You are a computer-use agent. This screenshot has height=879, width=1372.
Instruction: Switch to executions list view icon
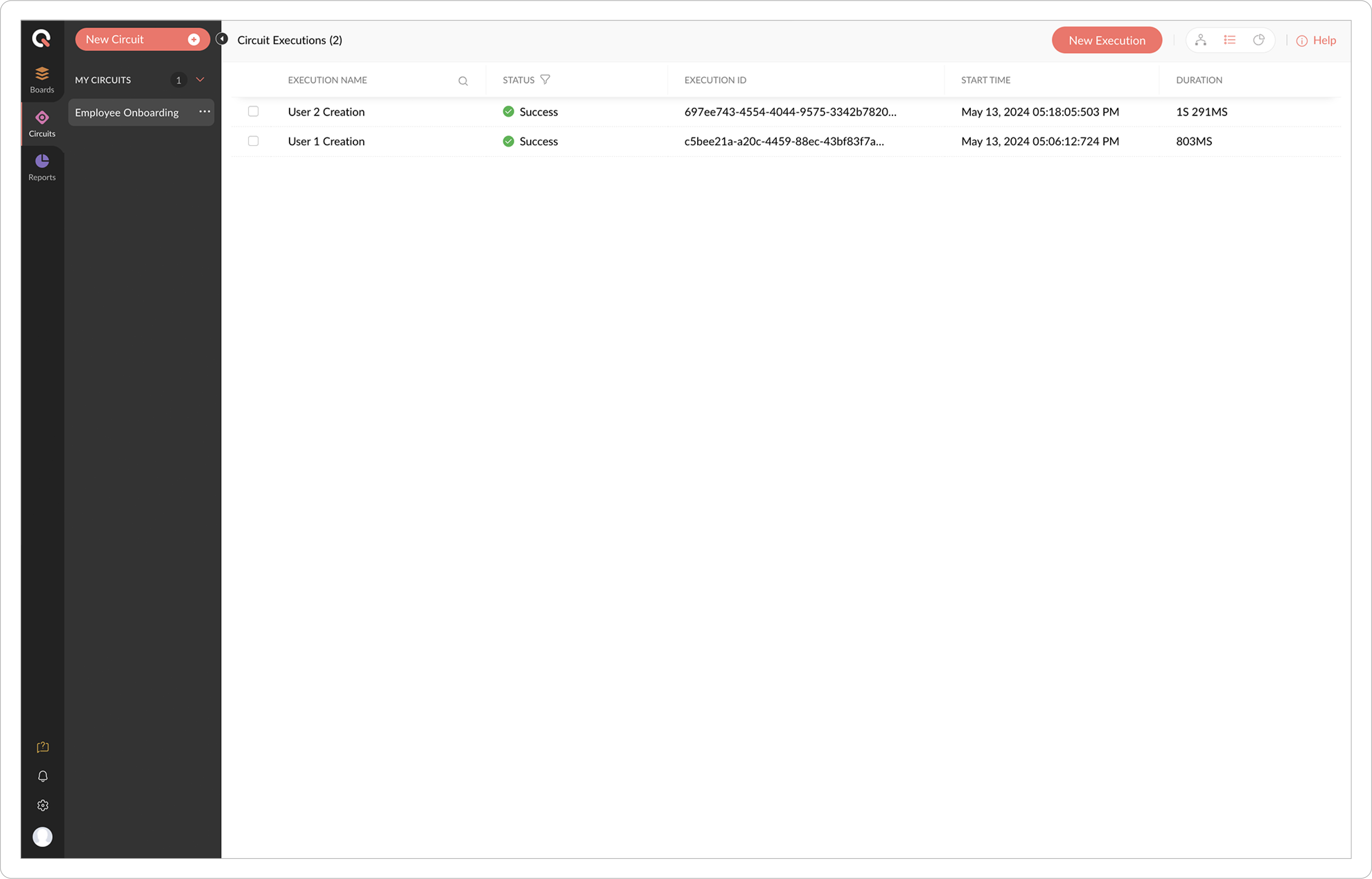tap(1230, 40)
